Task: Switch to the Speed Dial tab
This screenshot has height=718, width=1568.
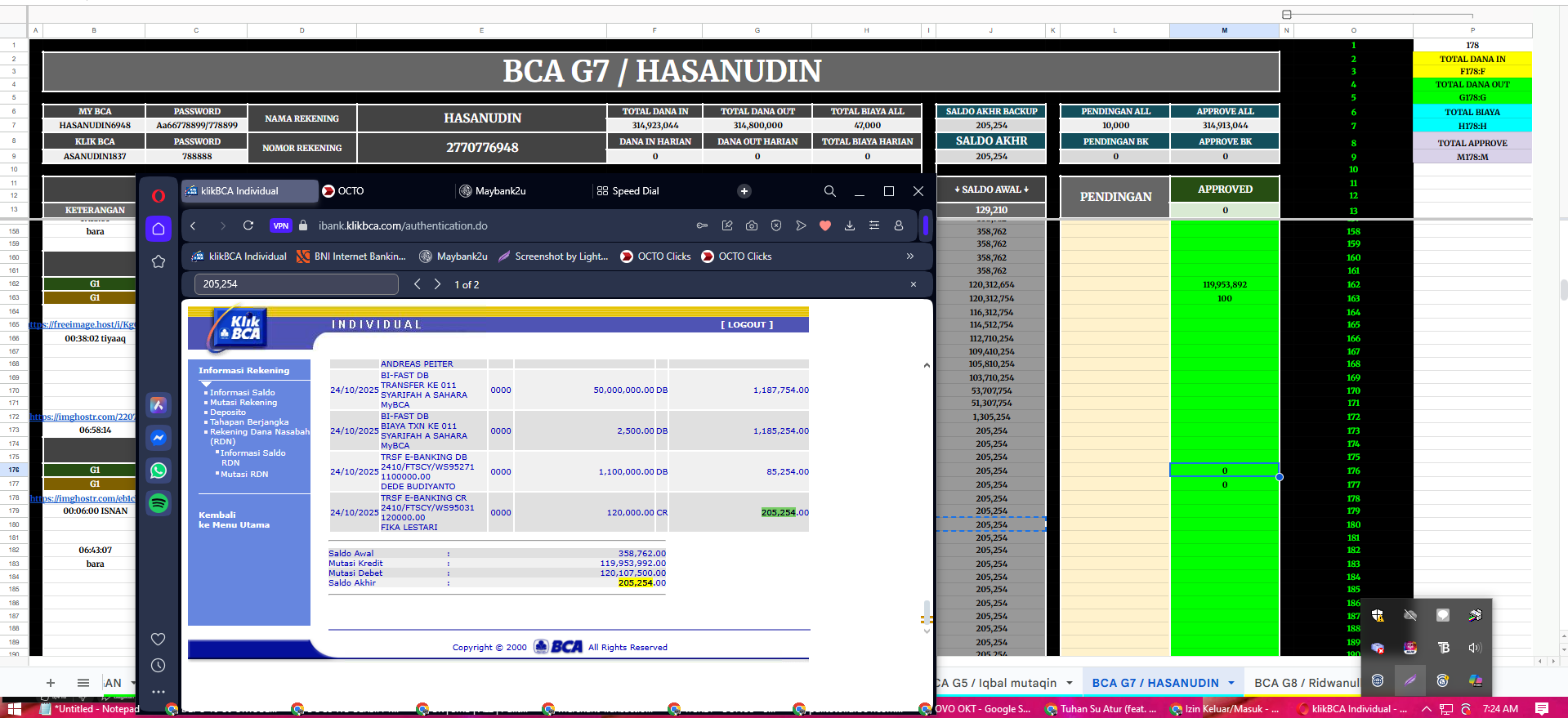Action: 660,191
